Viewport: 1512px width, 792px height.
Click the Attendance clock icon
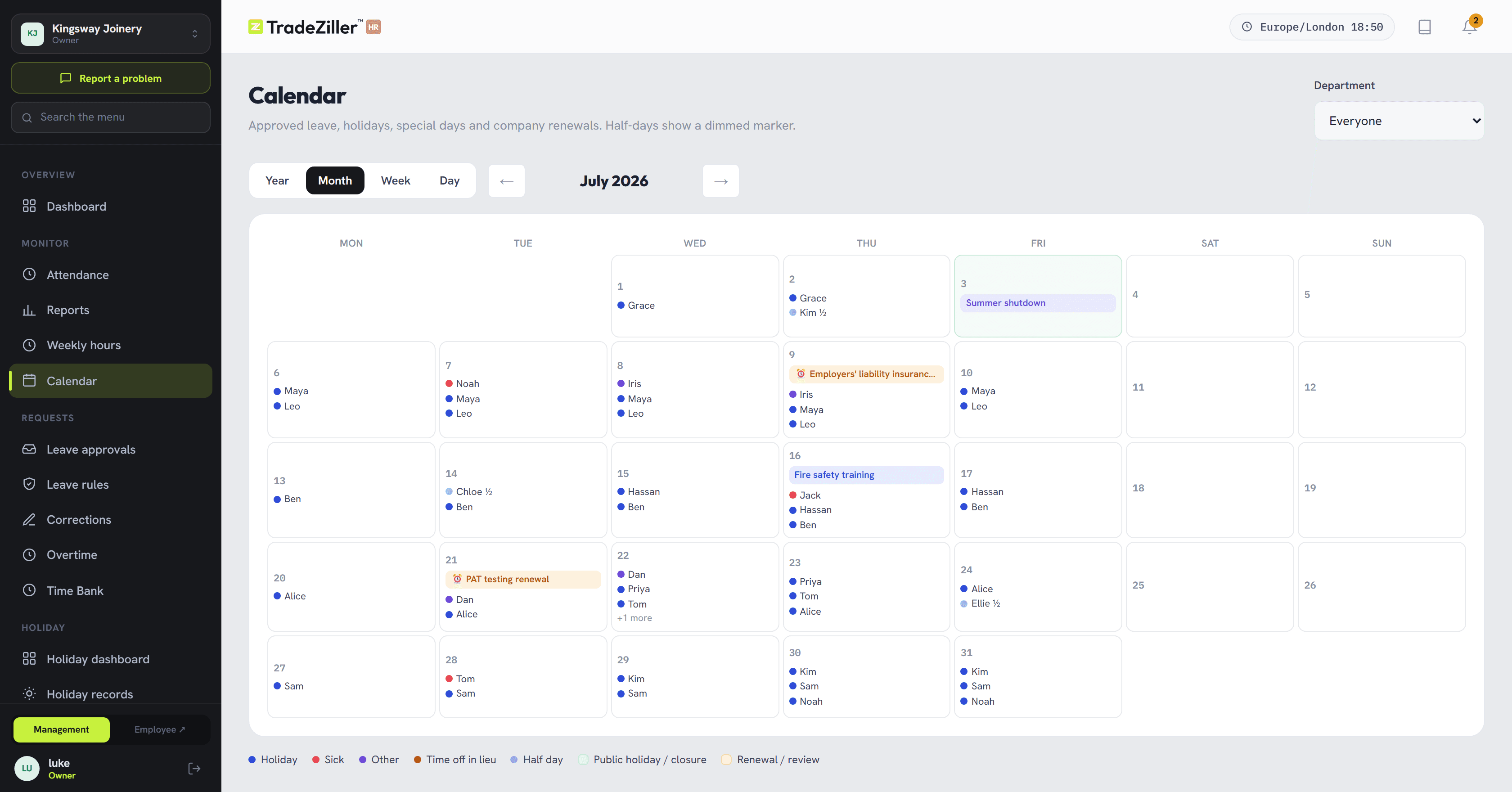click(x=29, y=274)
